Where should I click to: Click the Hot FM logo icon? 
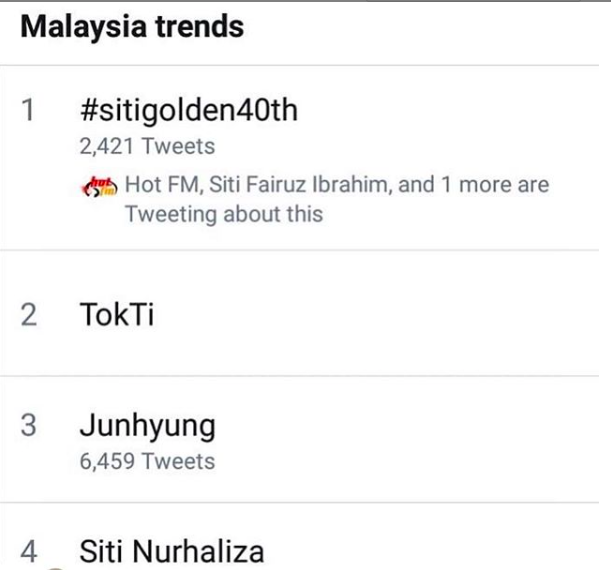pyautogui.click(x=101, y=185)
